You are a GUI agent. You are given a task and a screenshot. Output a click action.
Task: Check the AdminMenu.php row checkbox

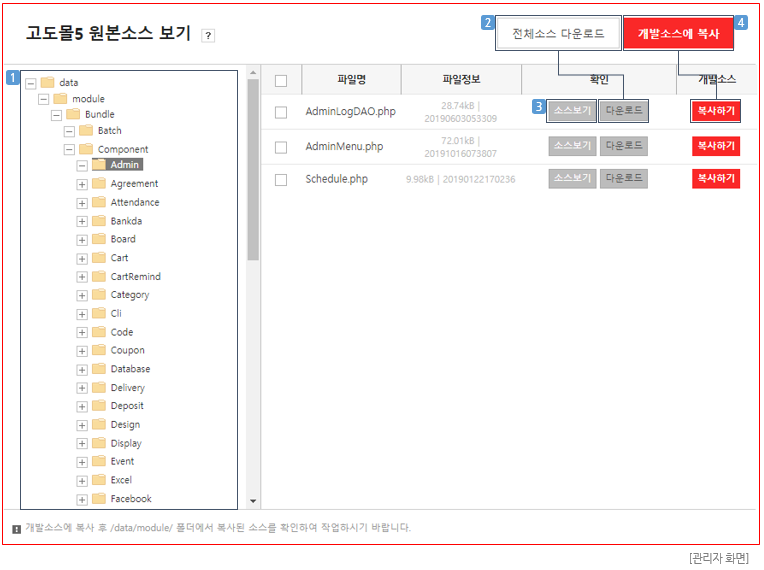coord(281,147)
